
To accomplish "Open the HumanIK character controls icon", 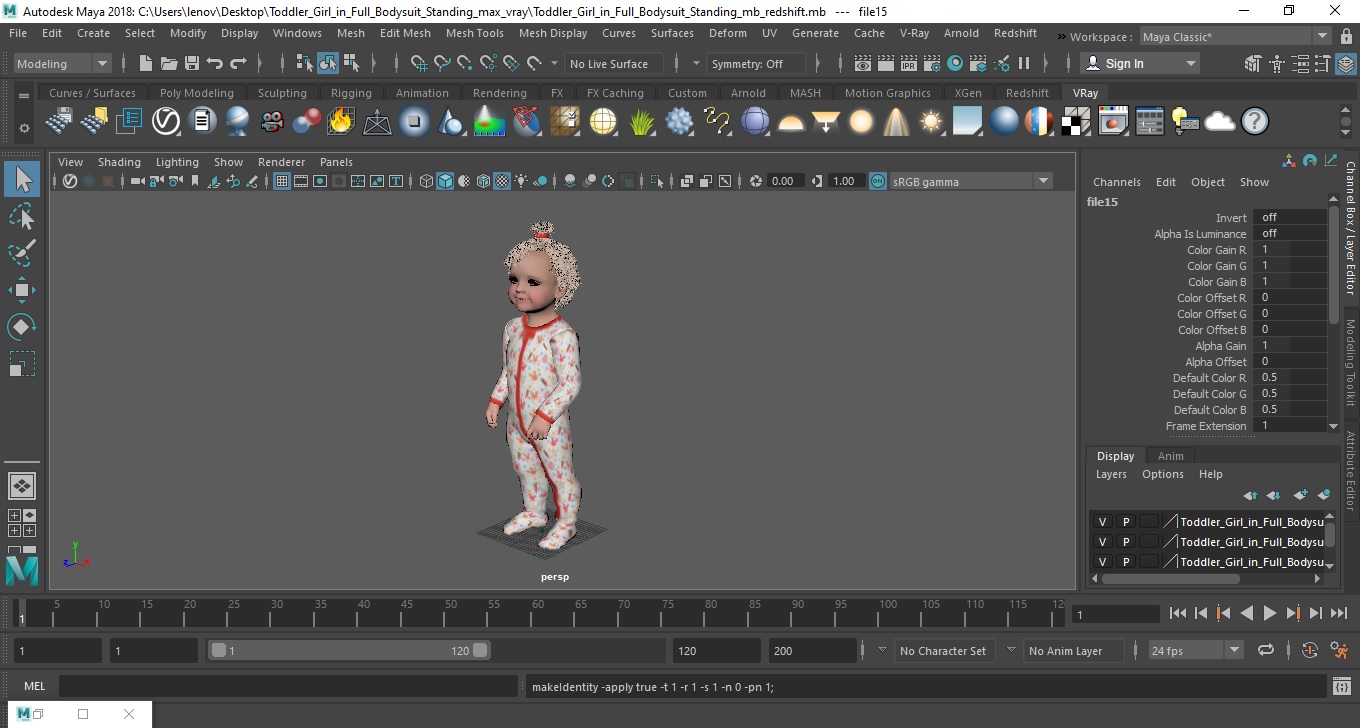I will click(x=1277, y=63).
